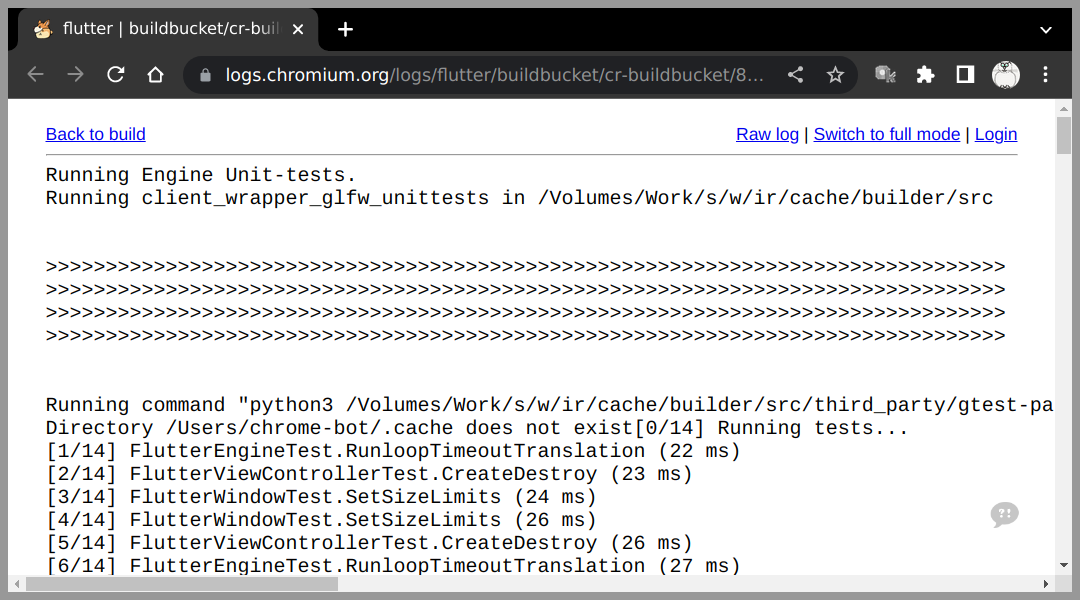This screenshot has height=600, width=1080.
Task: Share the current page
Action: (795, 74)
